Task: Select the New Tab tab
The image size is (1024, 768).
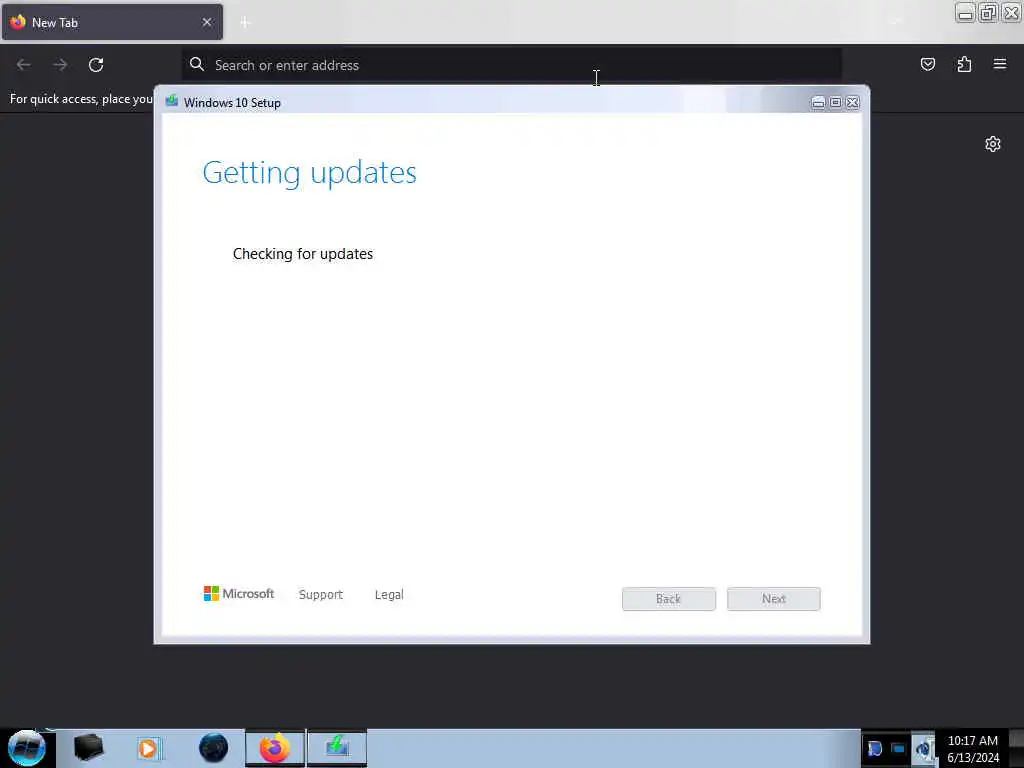Action: pyautogui.click(x=112, y=22)
